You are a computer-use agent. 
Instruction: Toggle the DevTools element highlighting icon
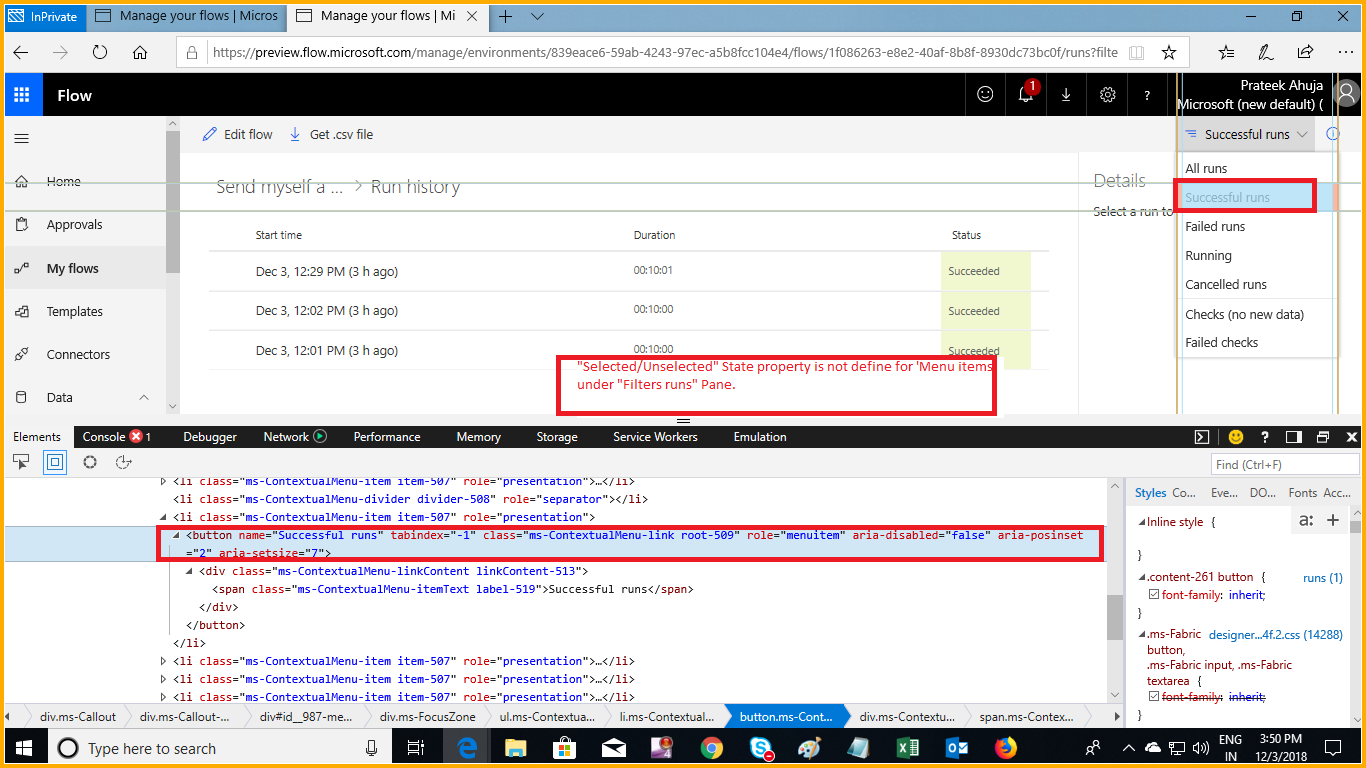pos(55,462)
